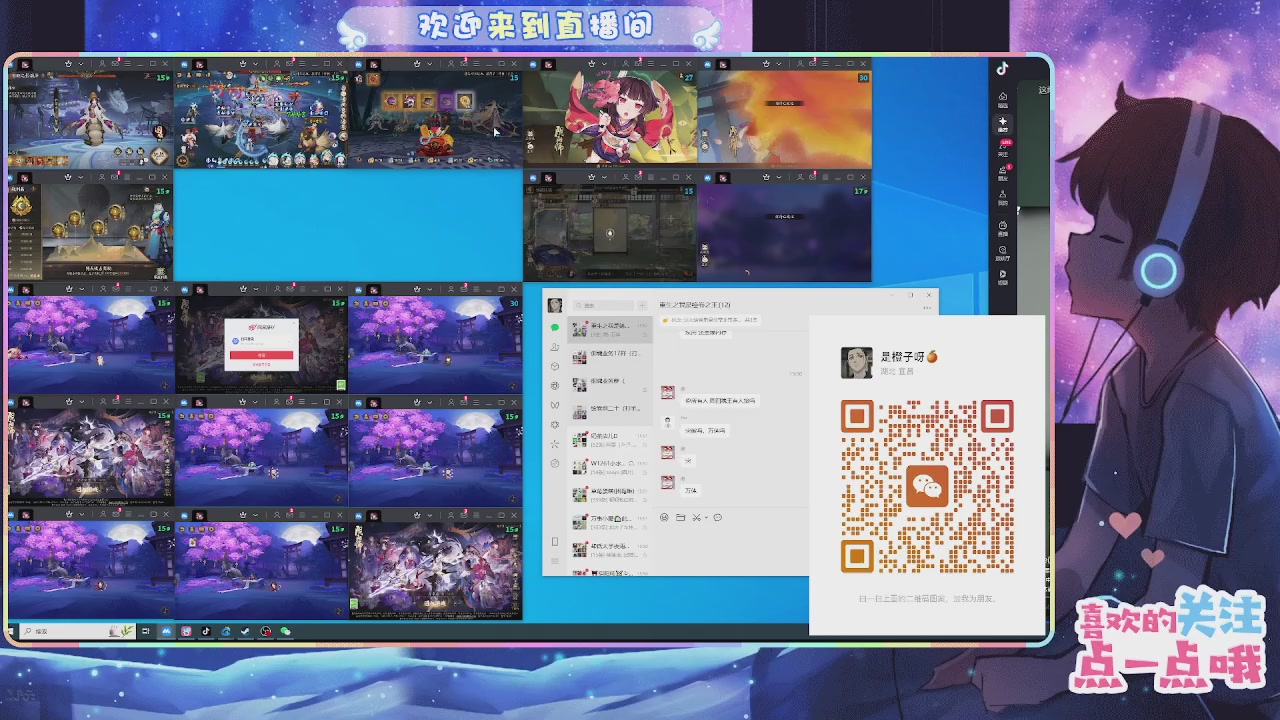Viewport: 1280px width, 720px height.
Task: Open chat history bubble icon
Action: click(x=717, y=517)
